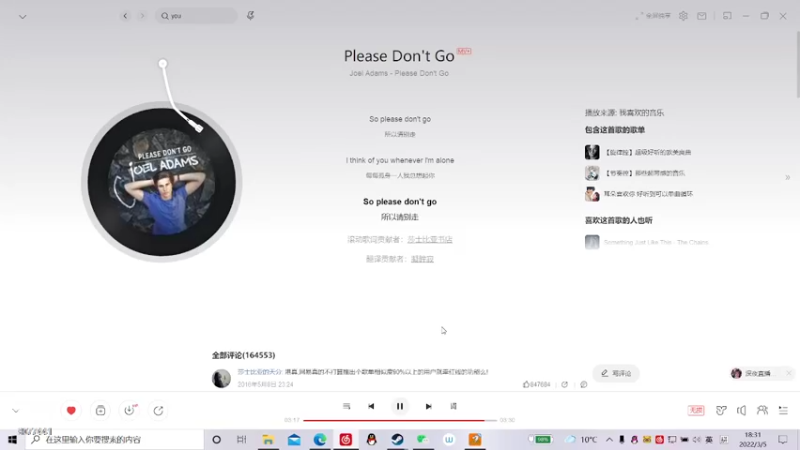Collapse the player view with the top-left chevron
The width and height of the screenshot is (800, 450).
(22, 17)
